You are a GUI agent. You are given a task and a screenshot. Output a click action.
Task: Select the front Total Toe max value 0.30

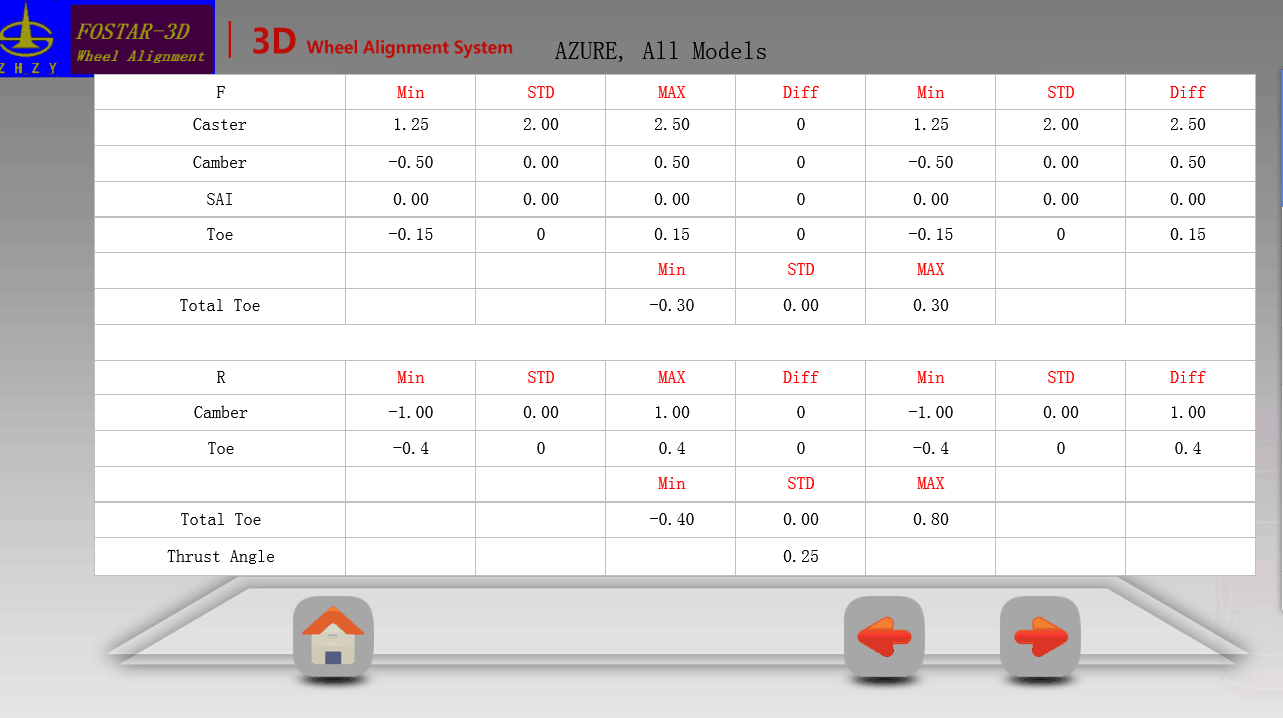930,305
